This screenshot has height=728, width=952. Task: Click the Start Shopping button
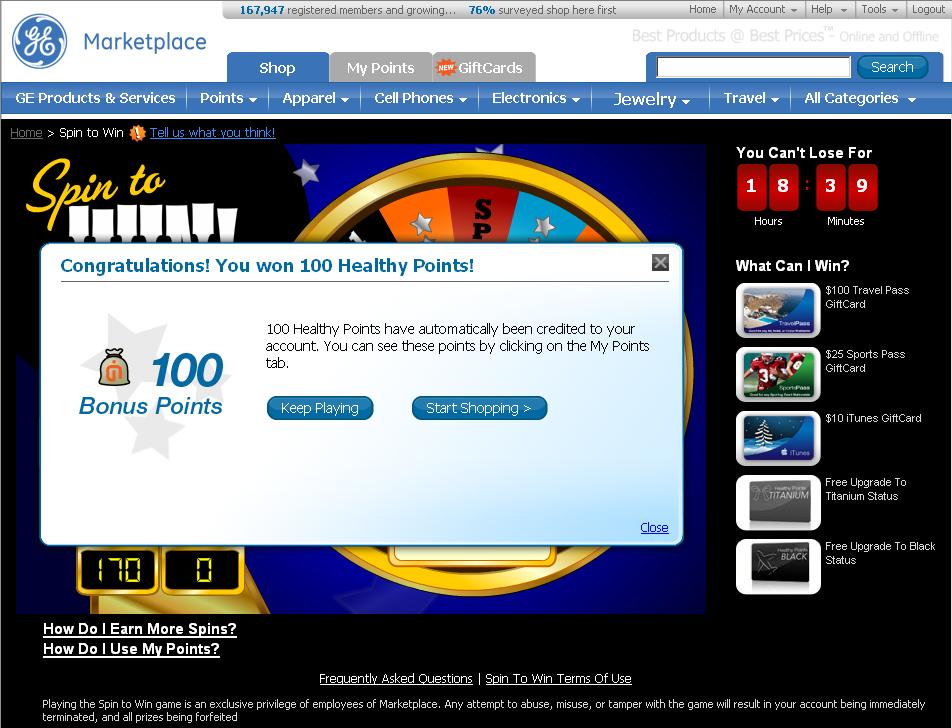click(x=479, y=408)
